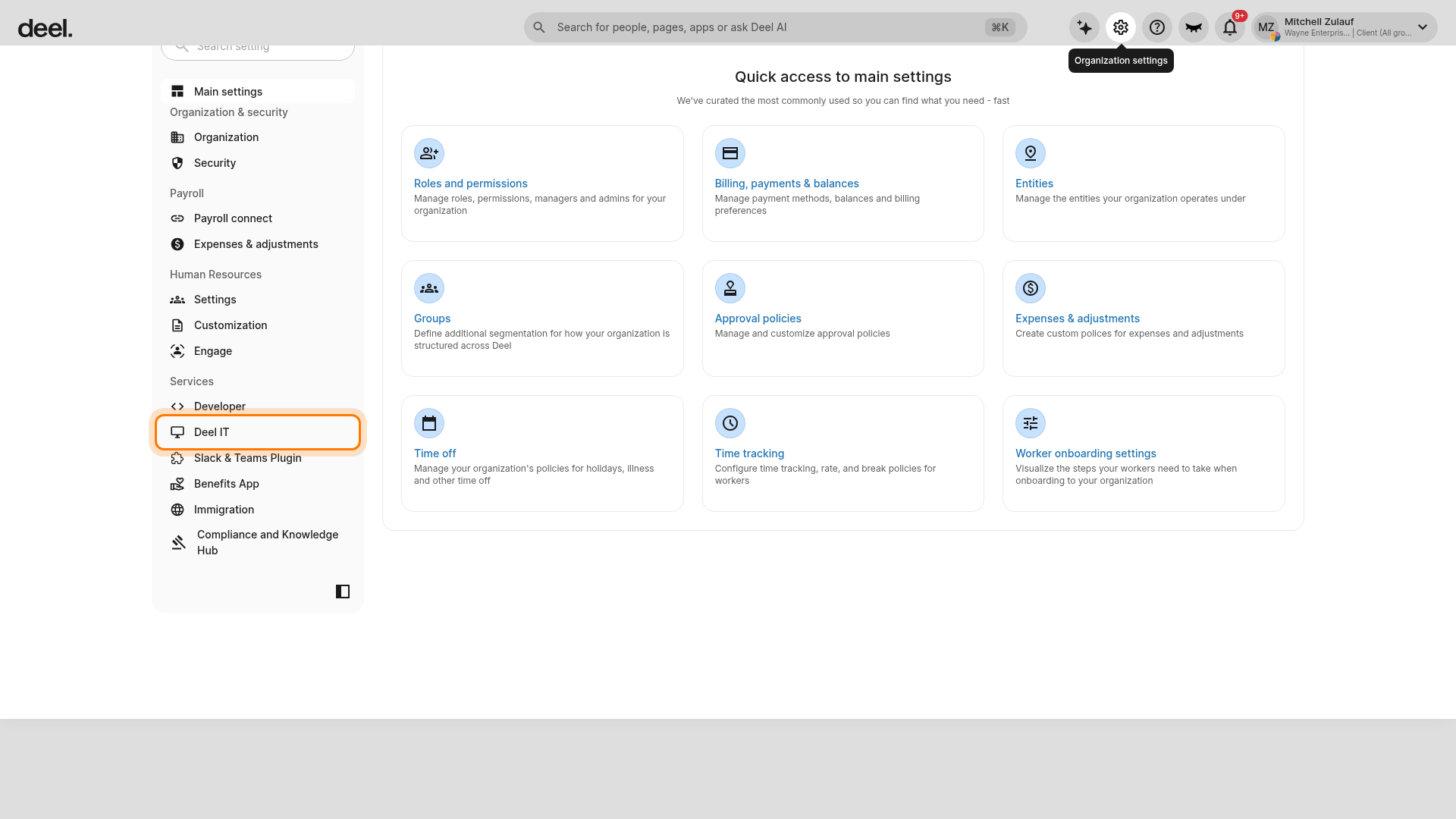Click the 'Services' section label
Image resolution: width=1456 pixels, height=819 pixels.
[192, 381]
